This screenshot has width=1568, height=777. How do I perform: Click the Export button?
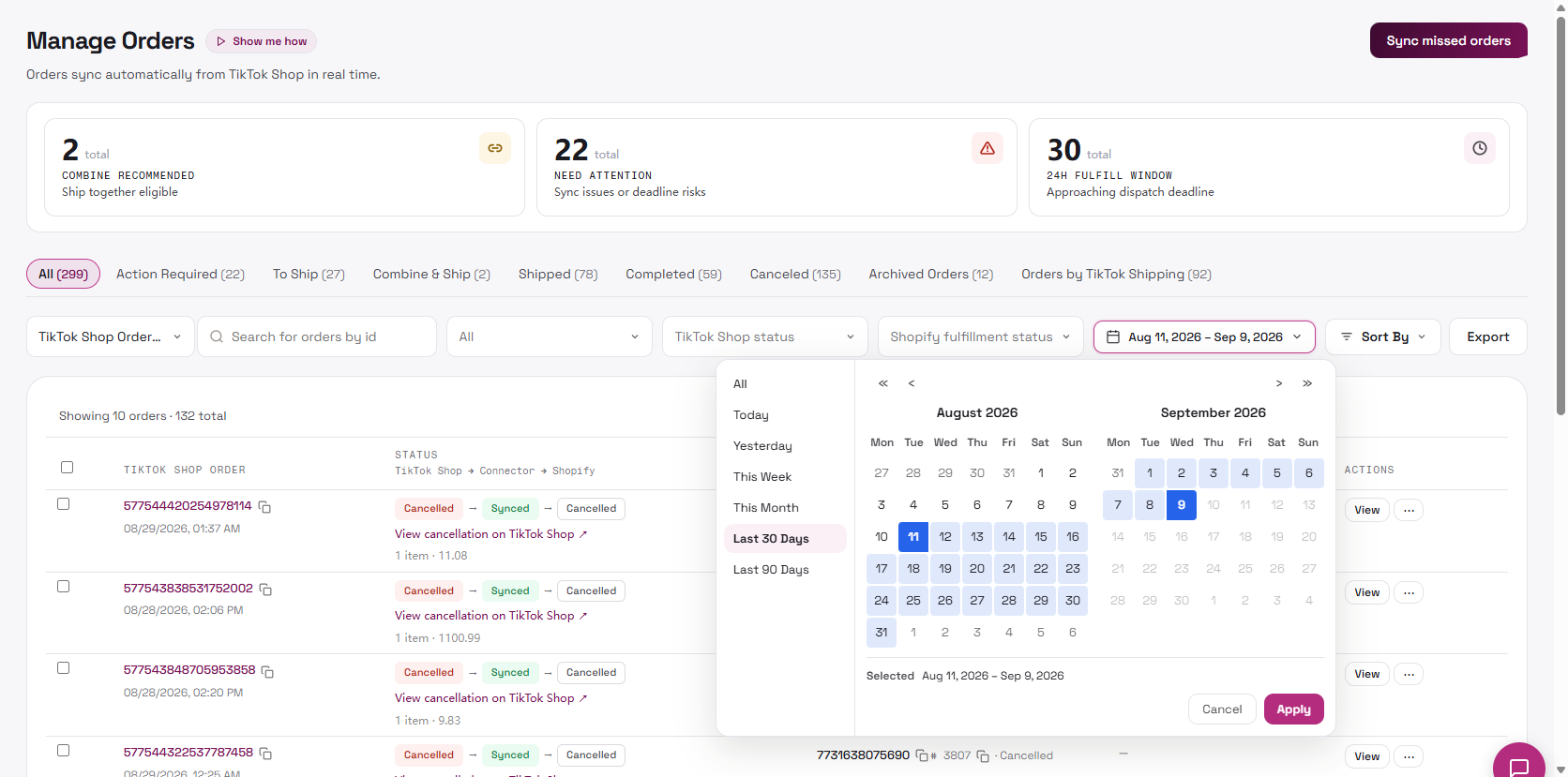click(x=1488, y=336)
